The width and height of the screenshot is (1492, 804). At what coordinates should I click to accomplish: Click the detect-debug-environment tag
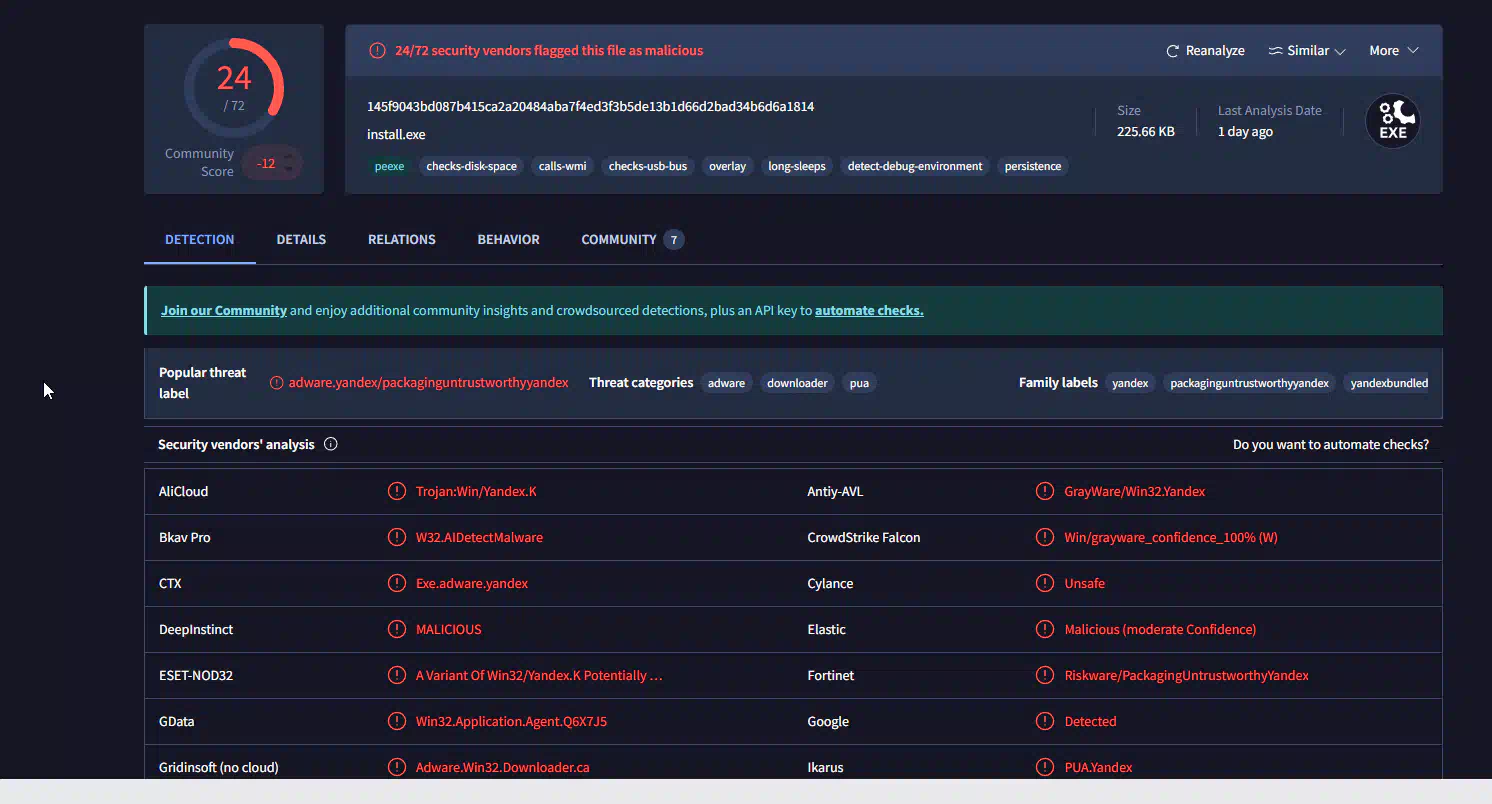[915, 166]
